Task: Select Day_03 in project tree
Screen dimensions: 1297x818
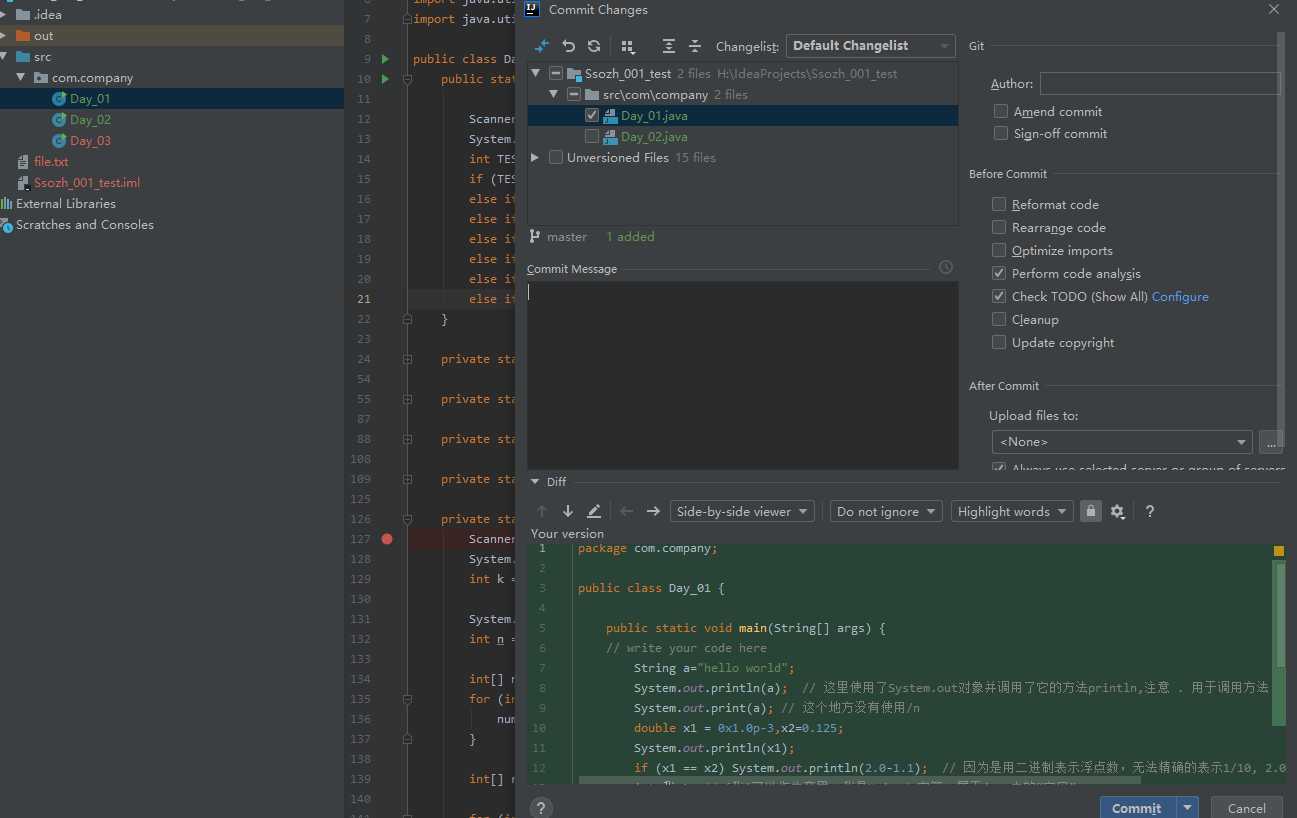Action: click(x=90, y=141)
